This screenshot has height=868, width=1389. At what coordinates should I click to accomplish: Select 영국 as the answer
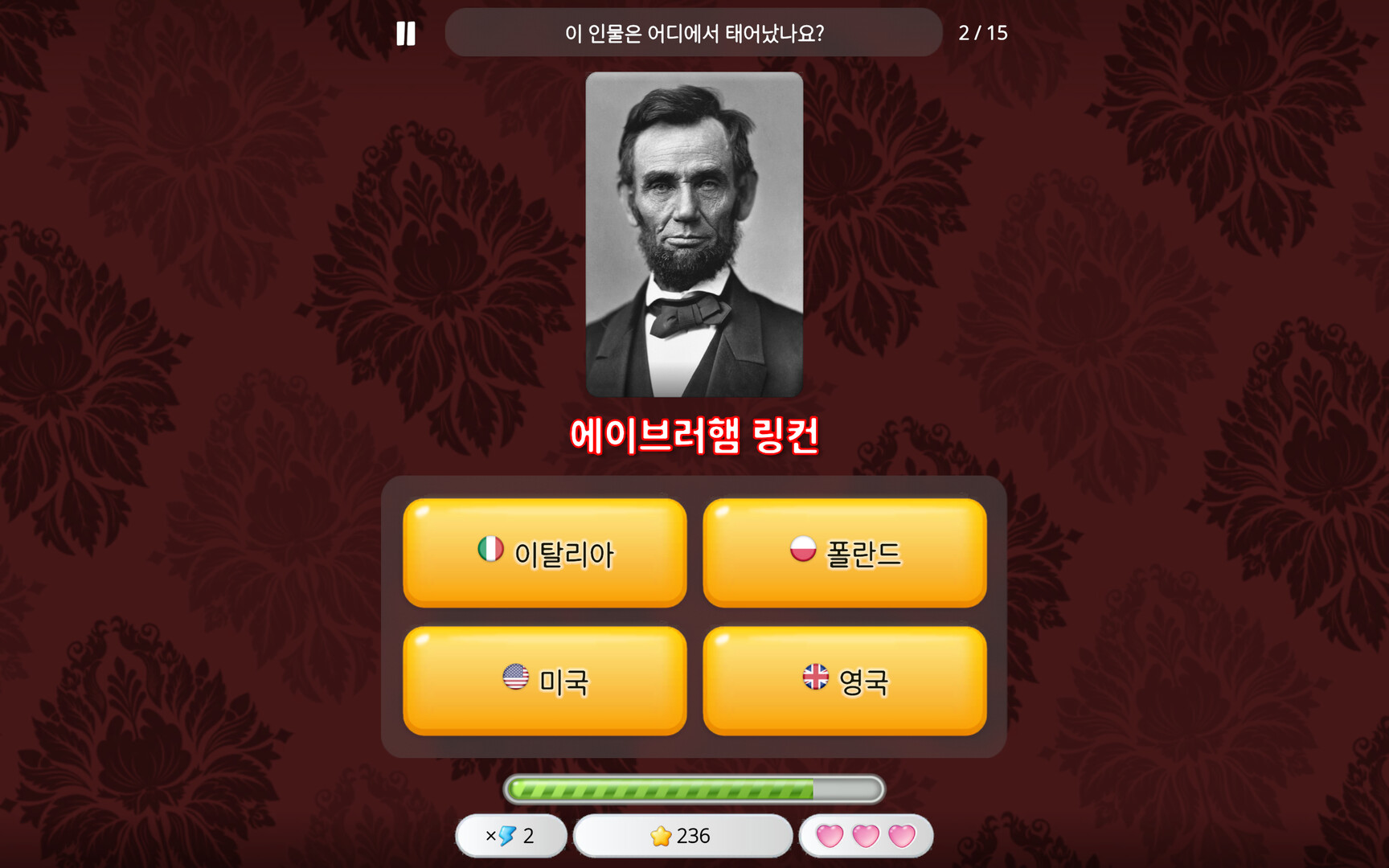[x=845, y=681]
